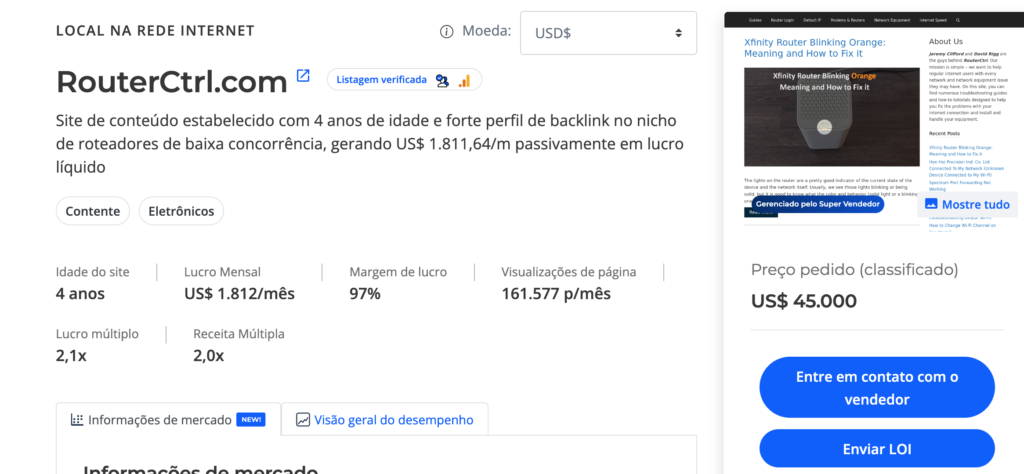This screenshot has height=474, width=1024.
Task: Click the currency dropdown arrows
Action: tap(679, 33)
